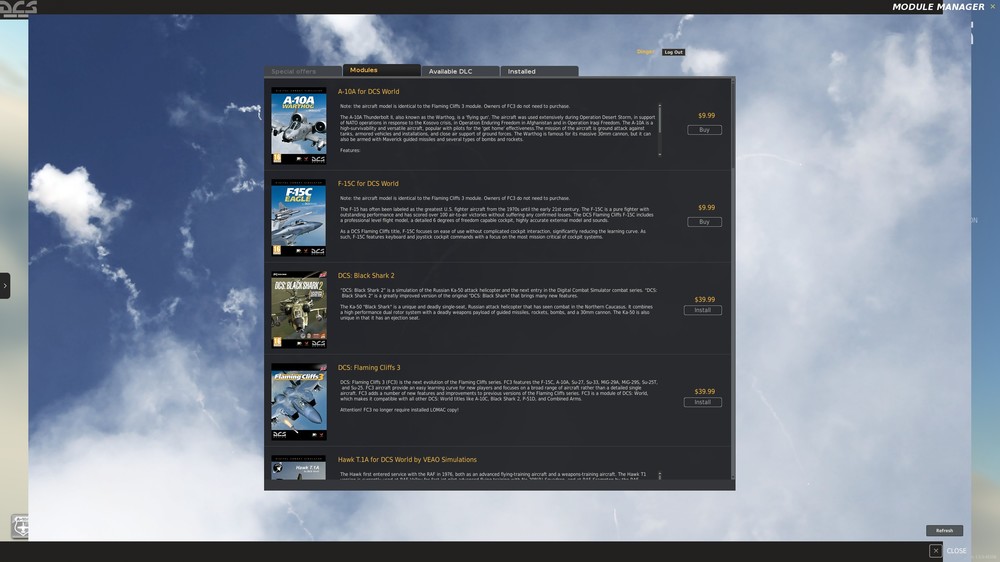1000x562 pixels.
Task: Click the DCS Black Shark 2 cover thumbnail
Action: coord(298,309)
